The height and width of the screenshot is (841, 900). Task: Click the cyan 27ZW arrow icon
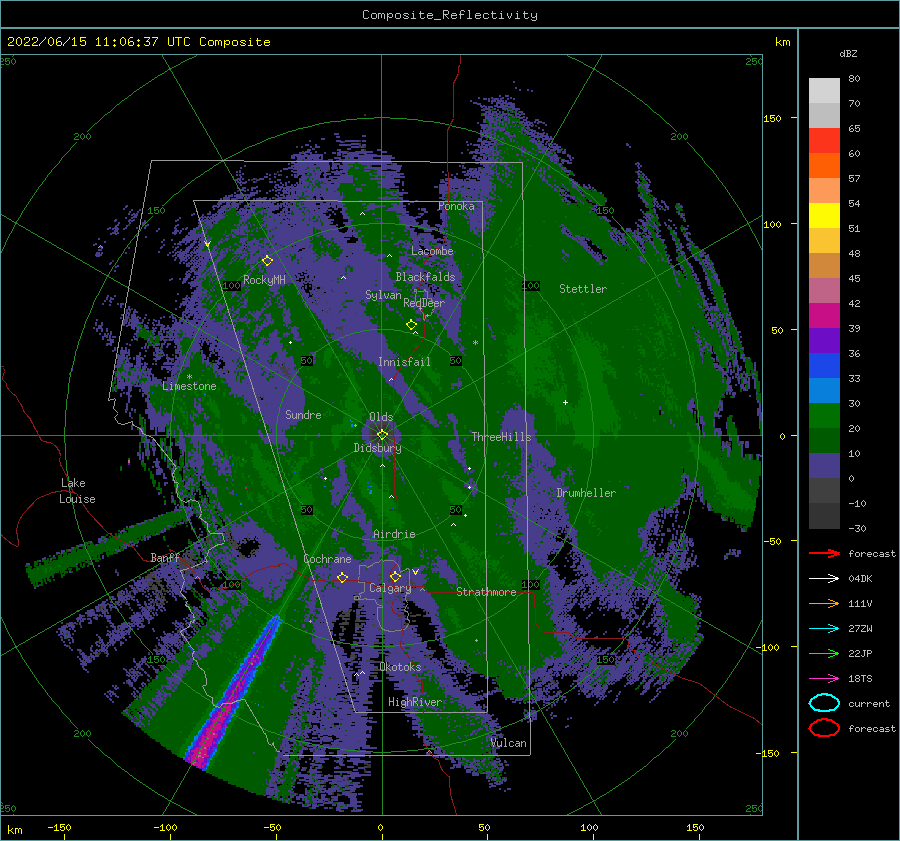coord(824,629)
